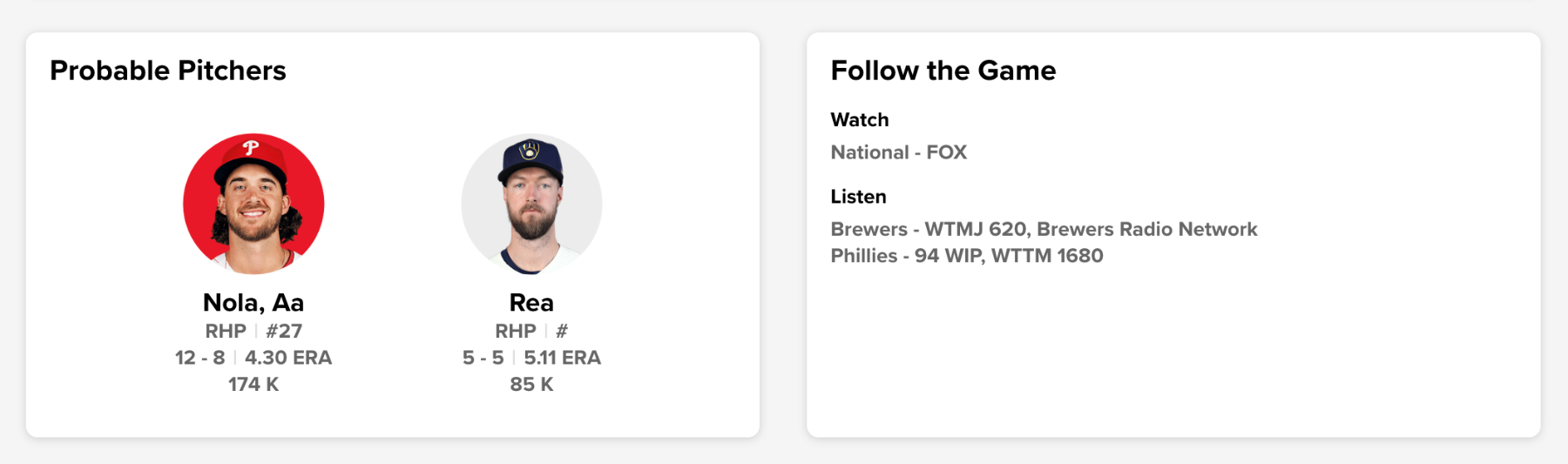Click the Follow the Game heading
This screenshot has height=464, width=1568.
click(x=943, y=71)
